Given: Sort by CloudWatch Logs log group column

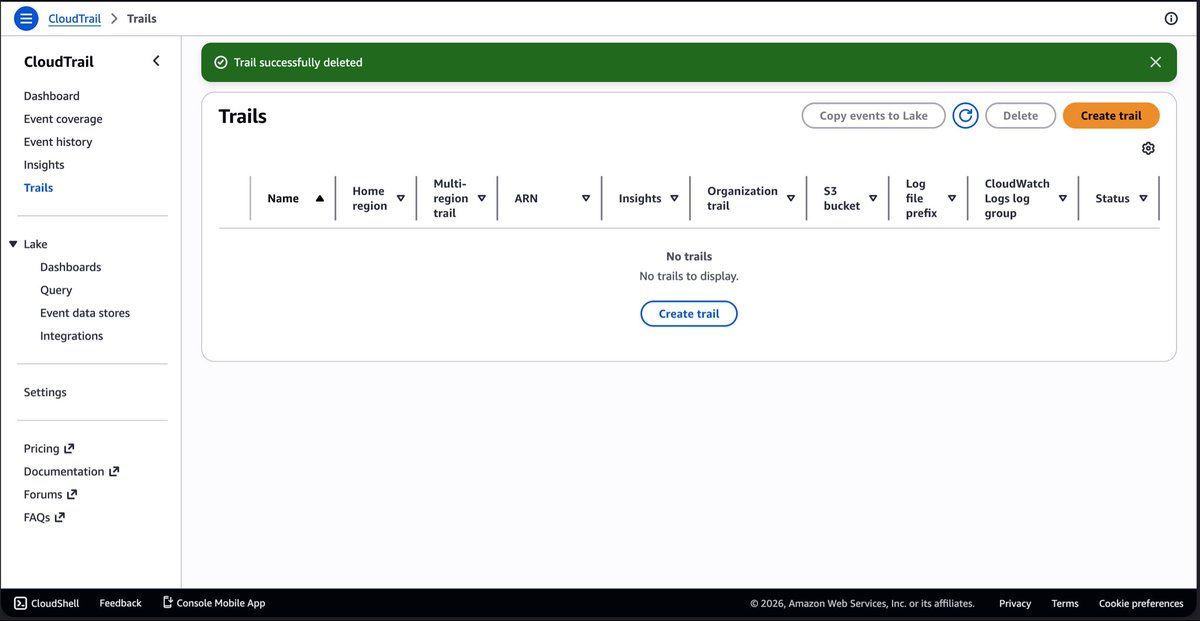Looking at the screenshot, I should tap(1024, 198).
